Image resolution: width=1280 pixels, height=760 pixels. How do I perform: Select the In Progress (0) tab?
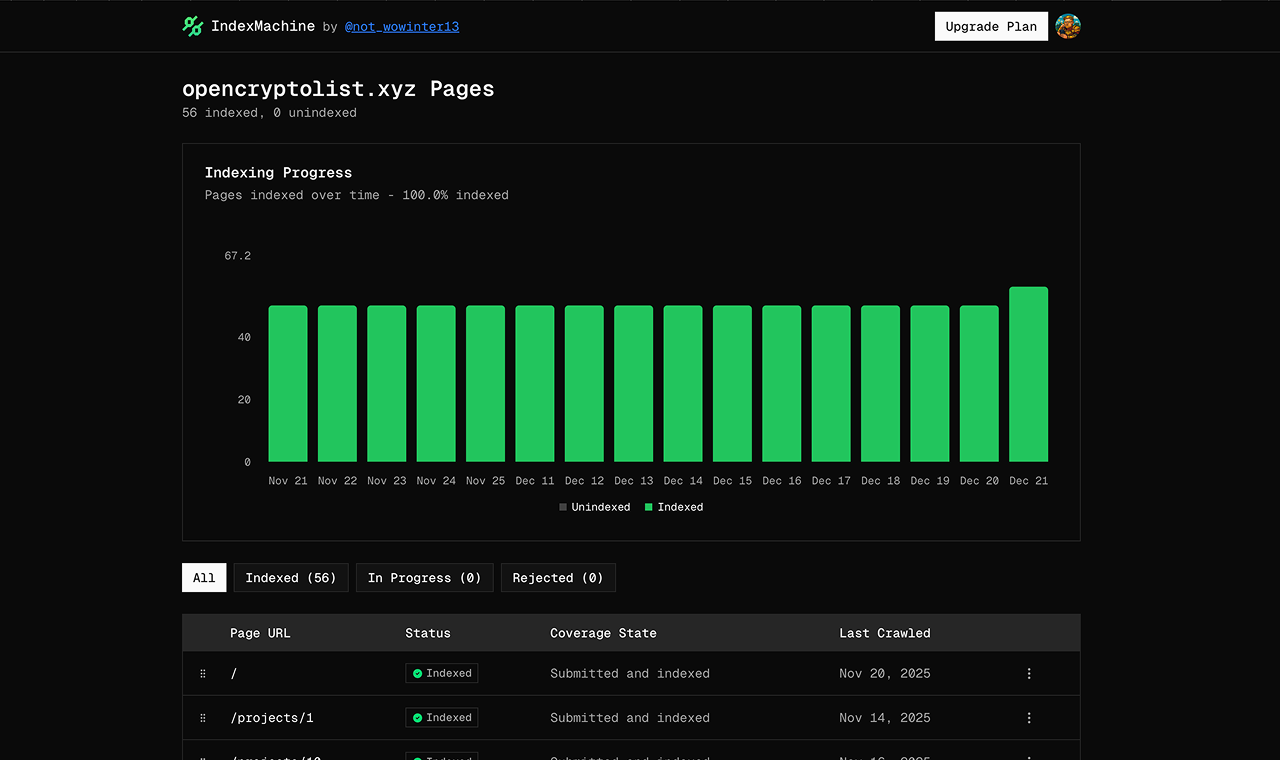pyautogui.click(x=424, y=577)
